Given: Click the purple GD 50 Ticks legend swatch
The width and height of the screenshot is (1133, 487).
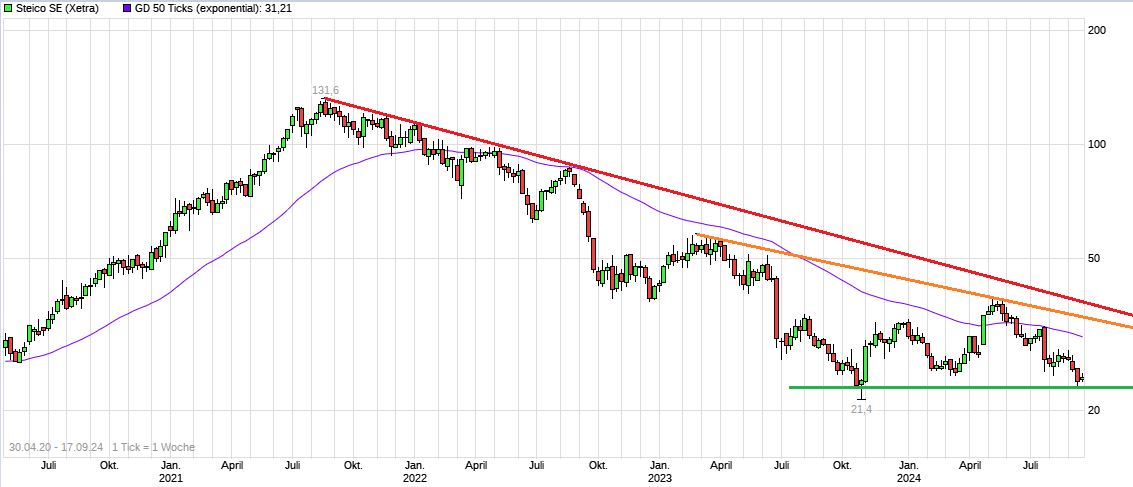Looking at the screenshot, I should (126, 8).
